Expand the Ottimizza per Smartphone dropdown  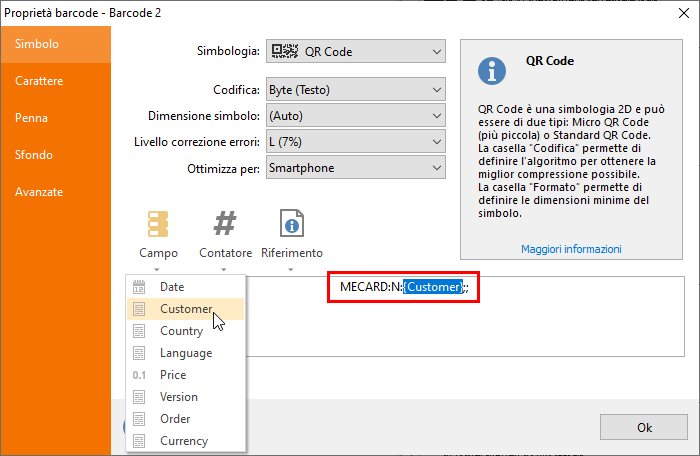click(x=355, y=168)
